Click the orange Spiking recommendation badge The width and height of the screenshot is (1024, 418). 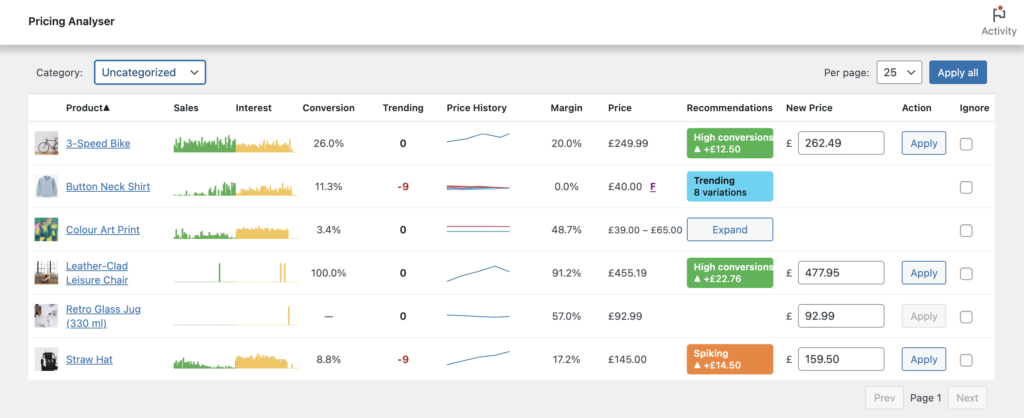click(x=729, y=359)
